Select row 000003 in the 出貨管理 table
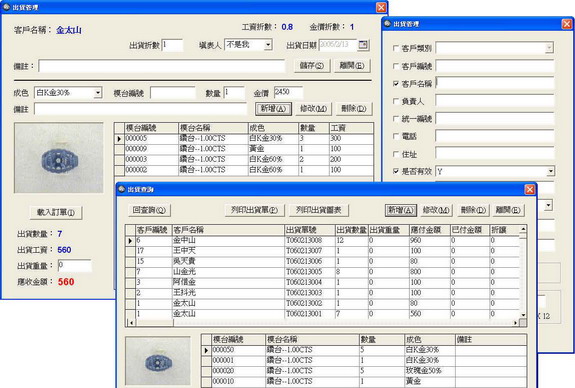Screen dimensions: 575x388 coord(244,160)
